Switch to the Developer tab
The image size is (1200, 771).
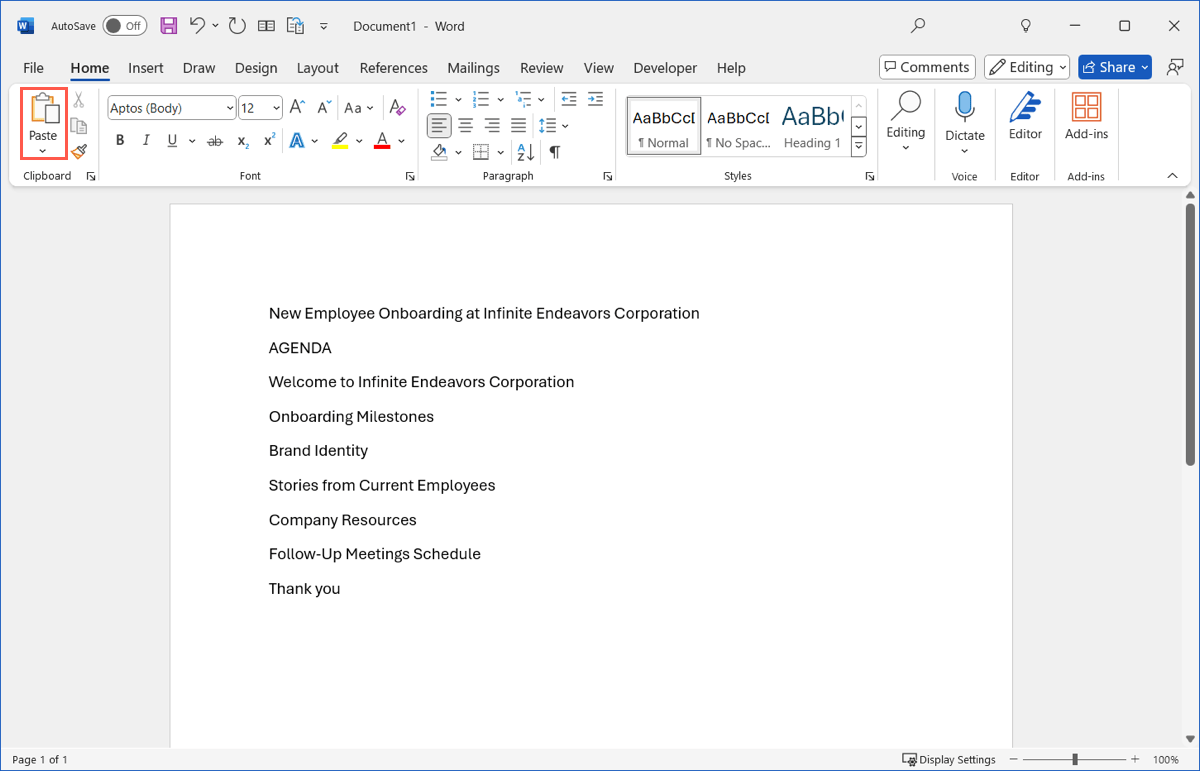pos(665,68)
